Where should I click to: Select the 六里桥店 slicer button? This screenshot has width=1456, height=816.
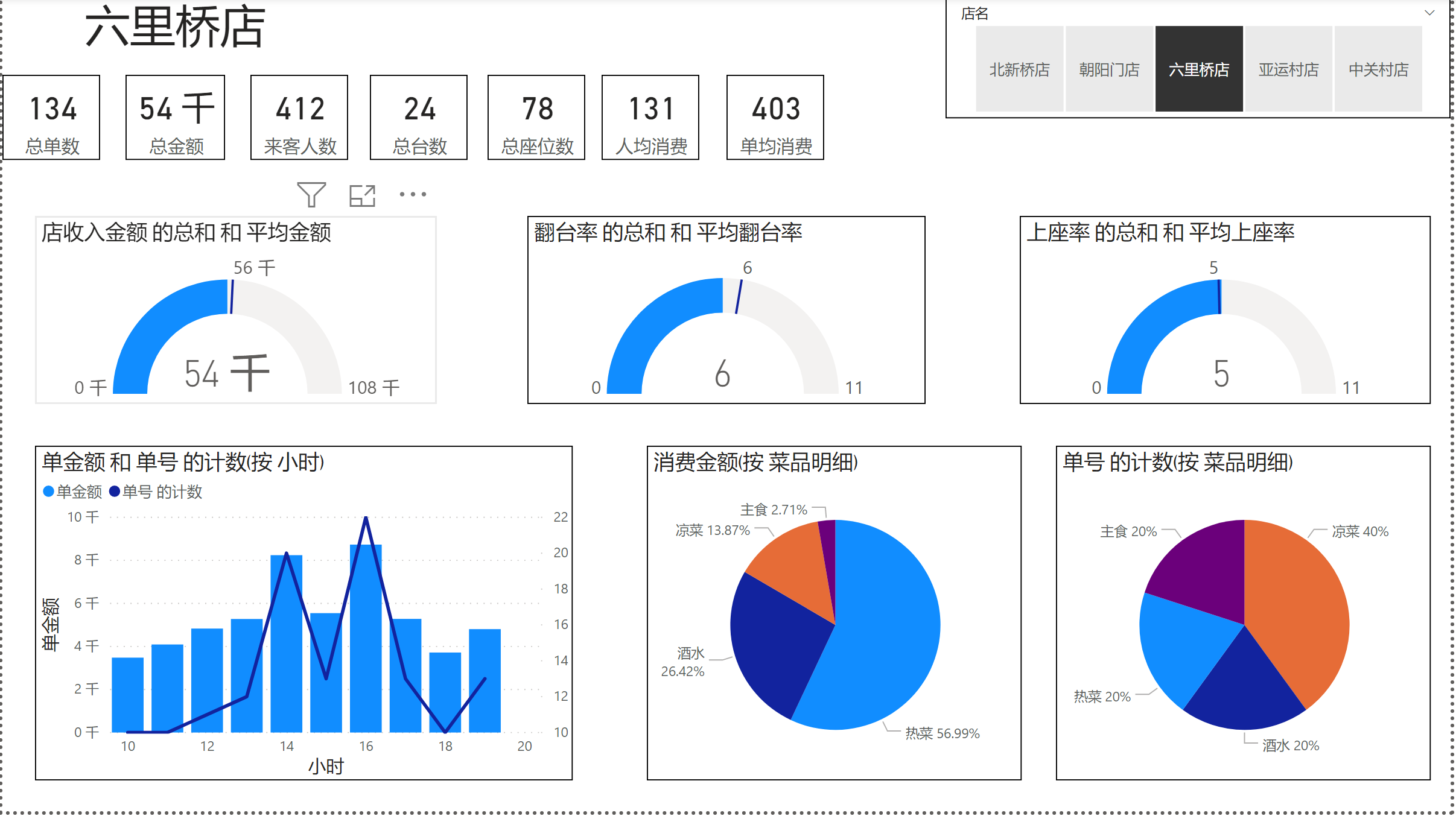pyautogui.click(x=1199, y=69)
